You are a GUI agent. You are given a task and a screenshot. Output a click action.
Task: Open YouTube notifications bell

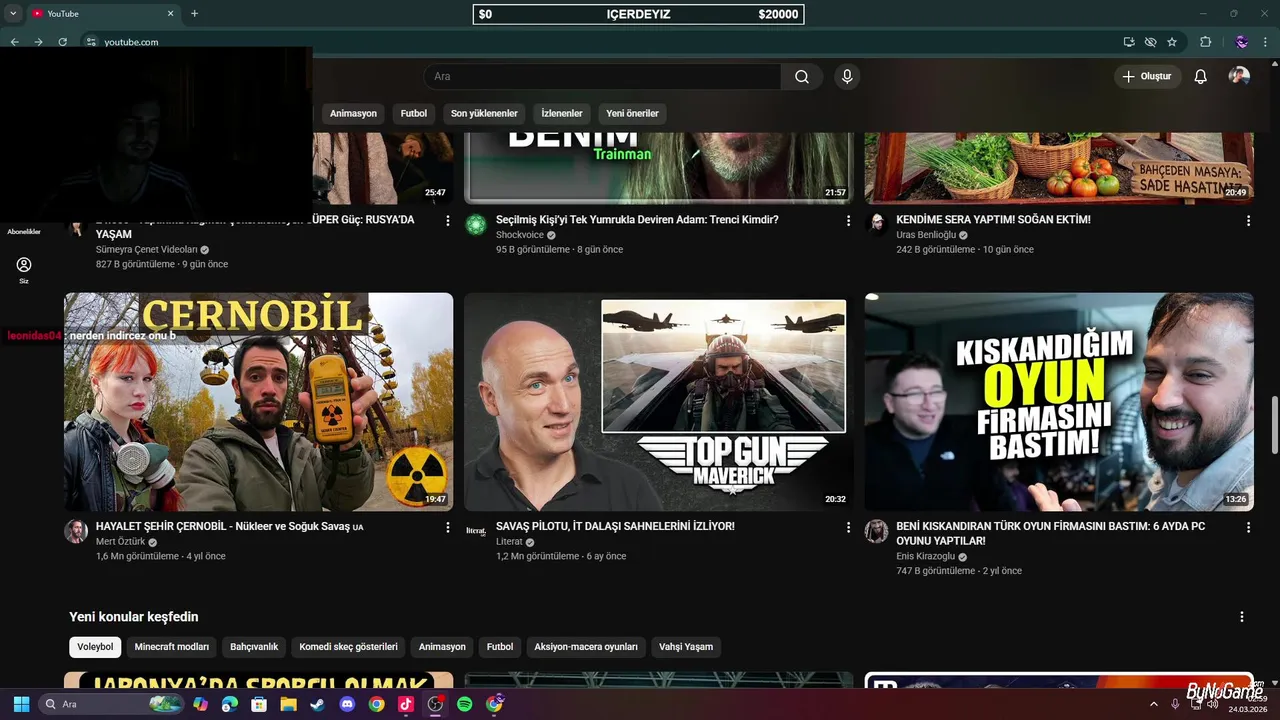1201,77
